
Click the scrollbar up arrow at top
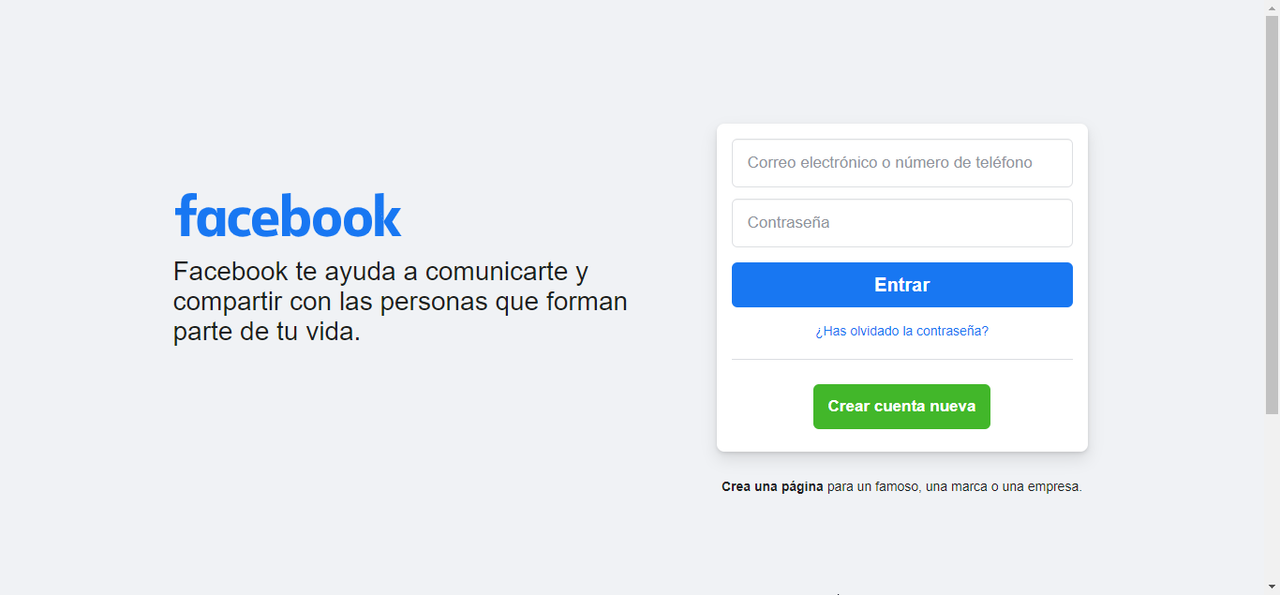[x=1272, y=7]
